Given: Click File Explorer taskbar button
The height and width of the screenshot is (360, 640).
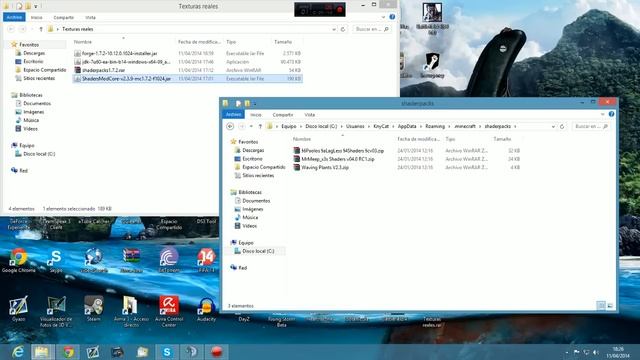Looking at the screenshot, I should tap(42, 352).
